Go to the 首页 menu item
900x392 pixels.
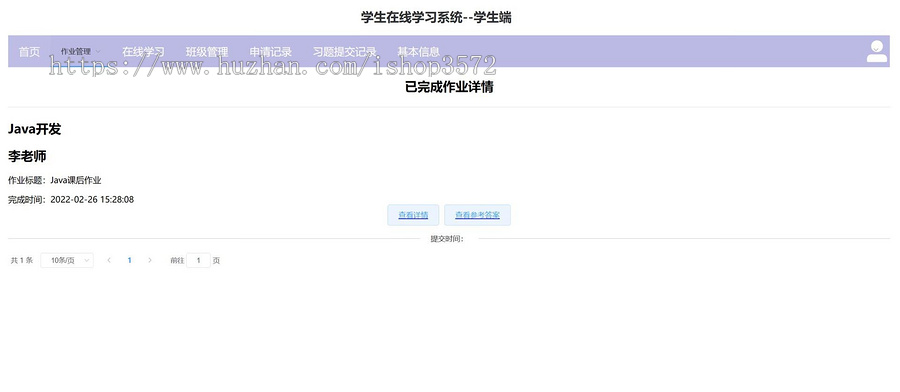(29, 52)
